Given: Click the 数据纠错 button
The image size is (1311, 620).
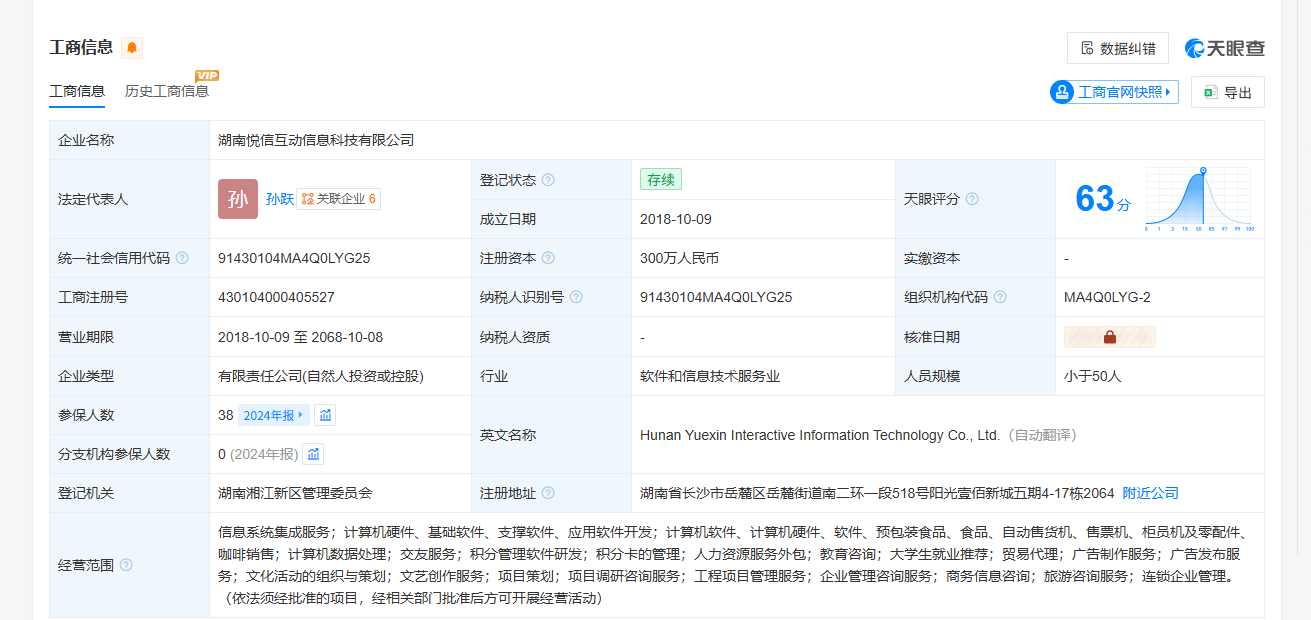Looking at the screenshot, I should [x=1117, y=48].
